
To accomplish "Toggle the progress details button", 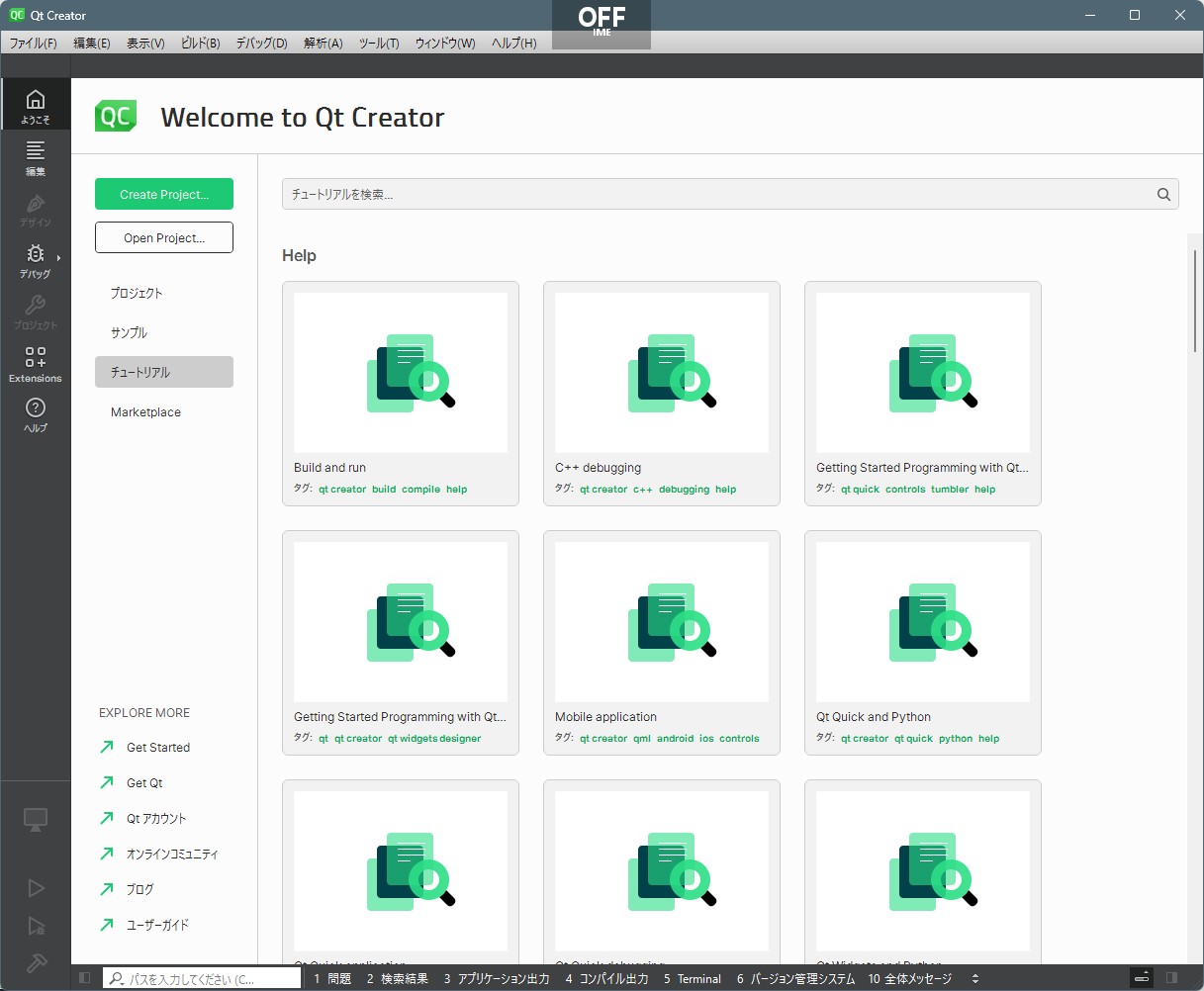I will (1142, 978).
